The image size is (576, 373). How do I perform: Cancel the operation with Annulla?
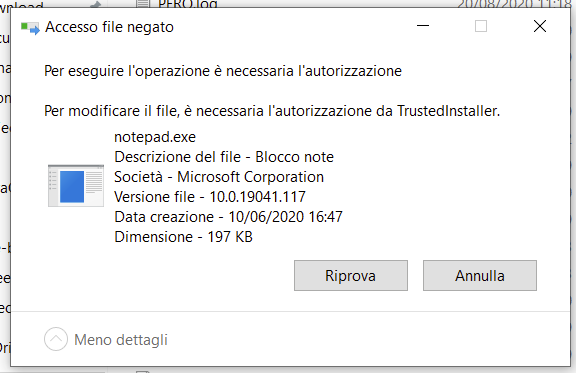point(480,276)
